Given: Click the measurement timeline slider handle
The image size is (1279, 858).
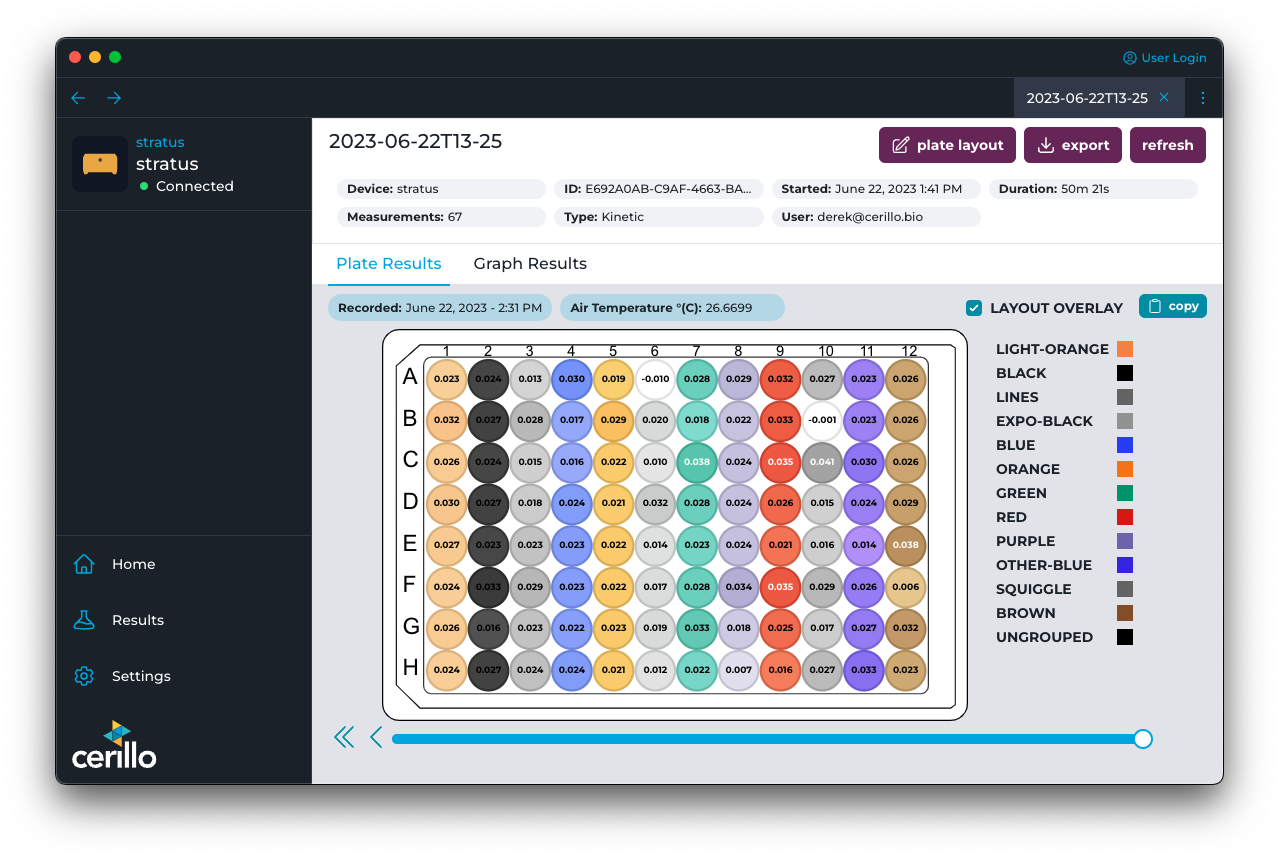Looking at the screenshot, I should point(1143,739).
